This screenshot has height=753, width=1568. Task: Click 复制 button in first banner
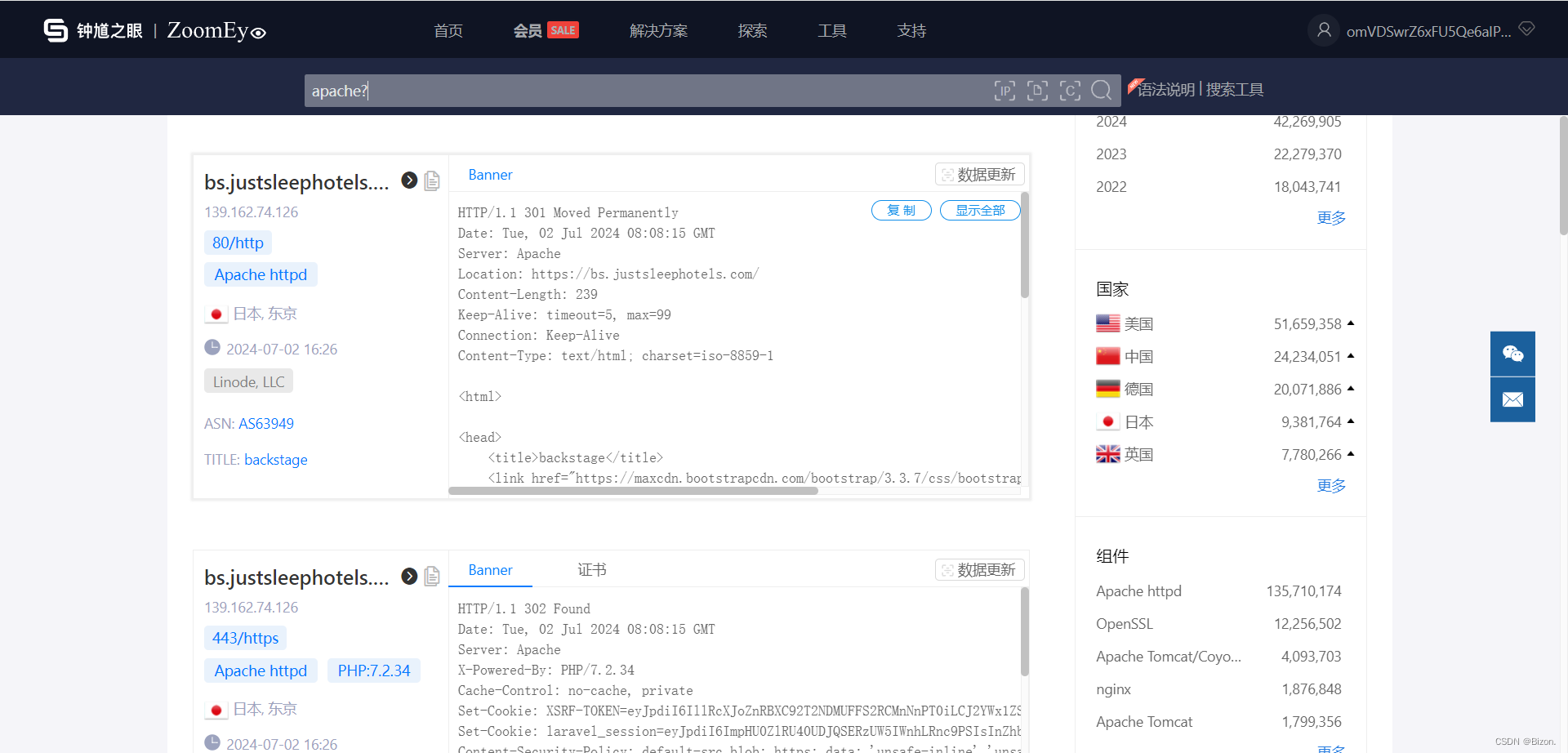tap(902, 210)
